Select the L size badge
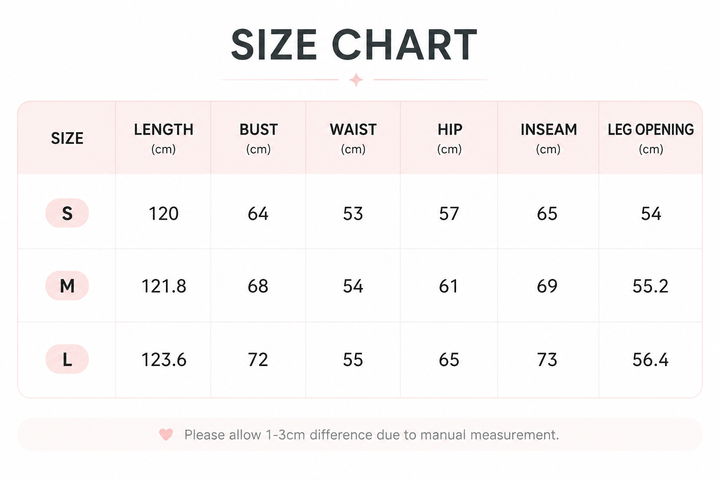Screen dimensions: 720x480 click(67, 359)
